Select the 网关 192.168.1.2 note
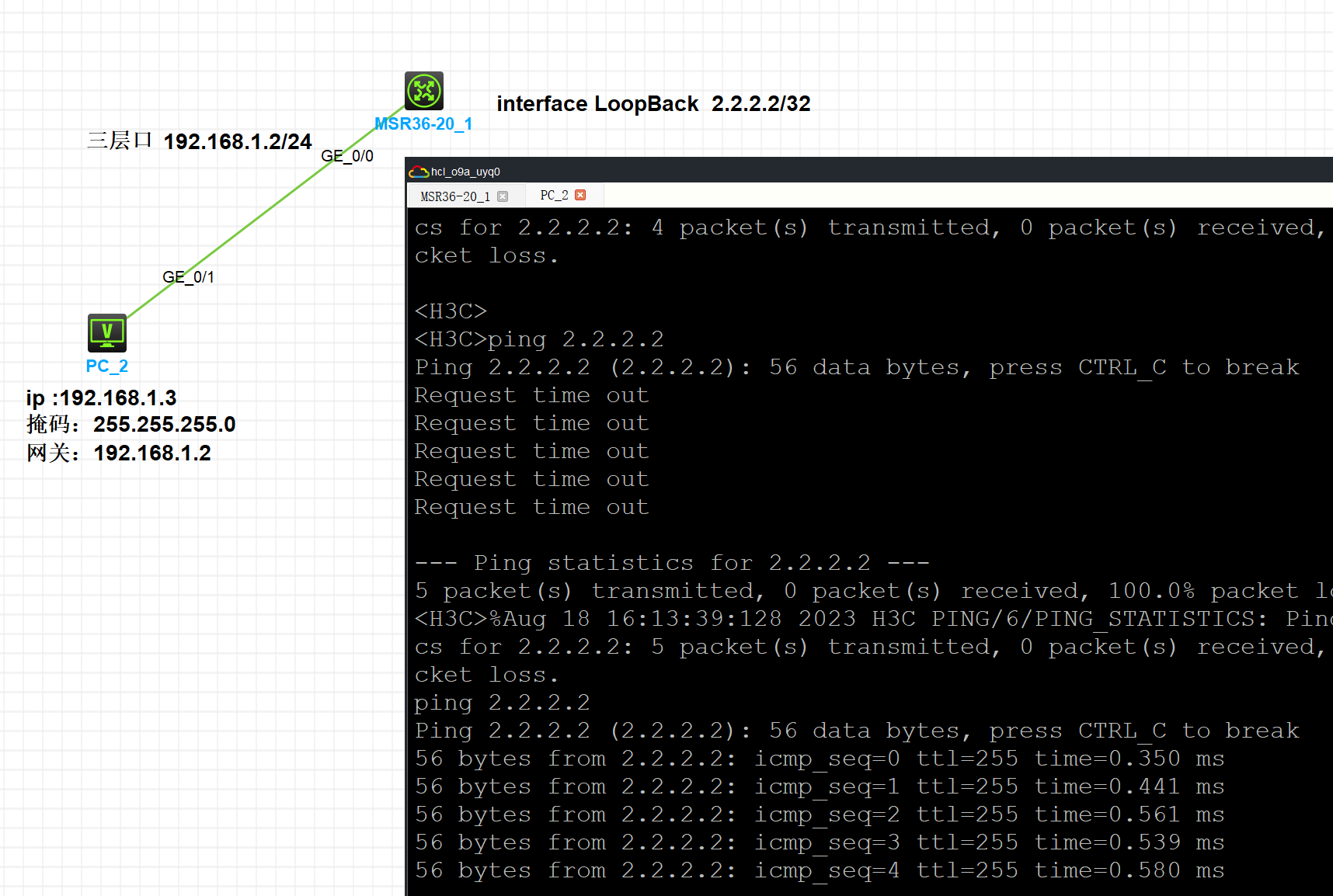Image resolution: width=1333 pixels, height=896 pixels. point(119,453)
